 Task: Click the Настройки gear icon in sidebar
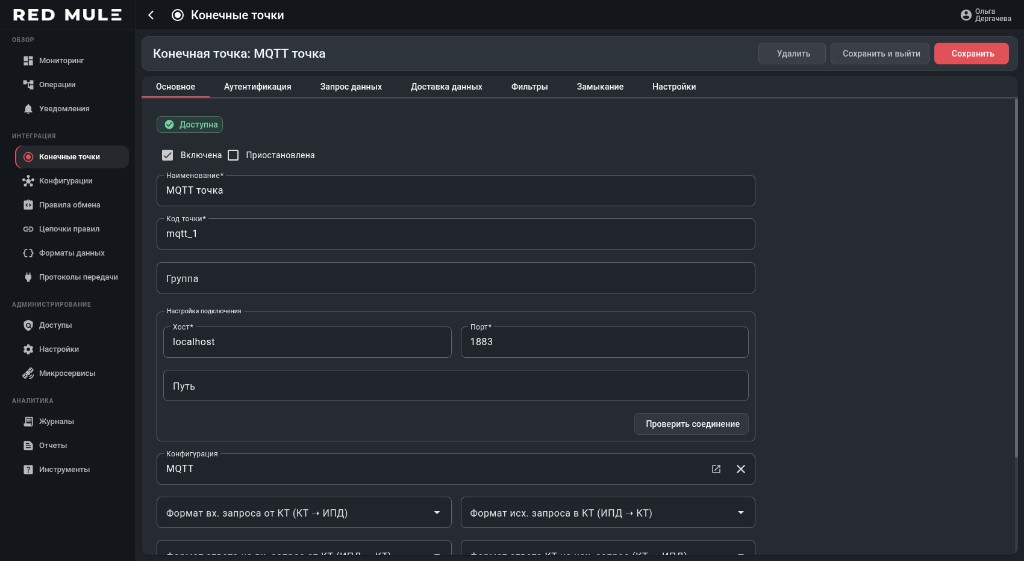28,349
